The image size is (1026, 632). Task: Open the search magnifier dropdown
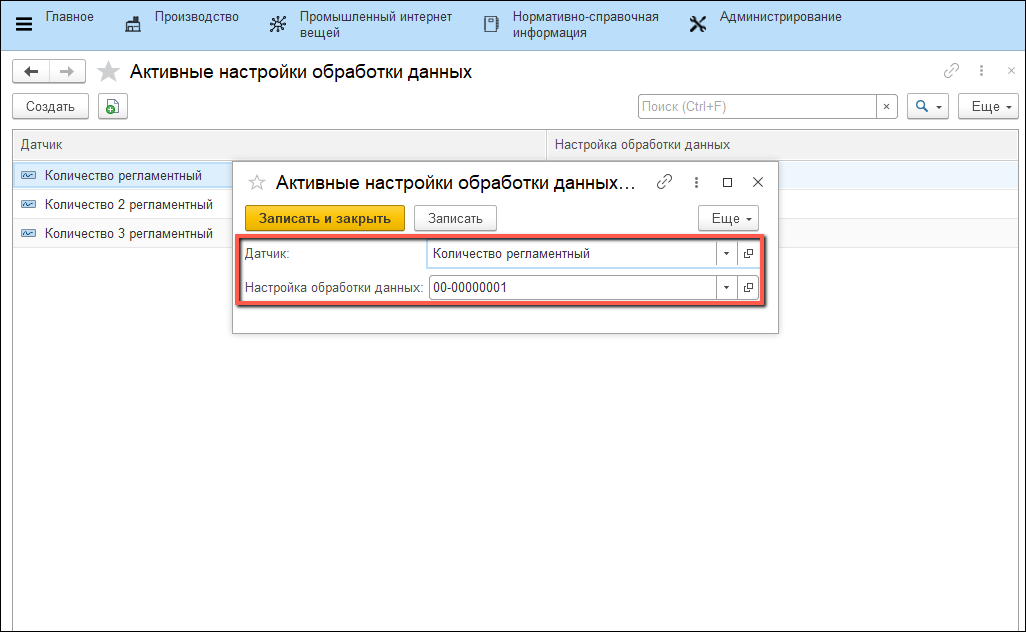coord(927,106)
